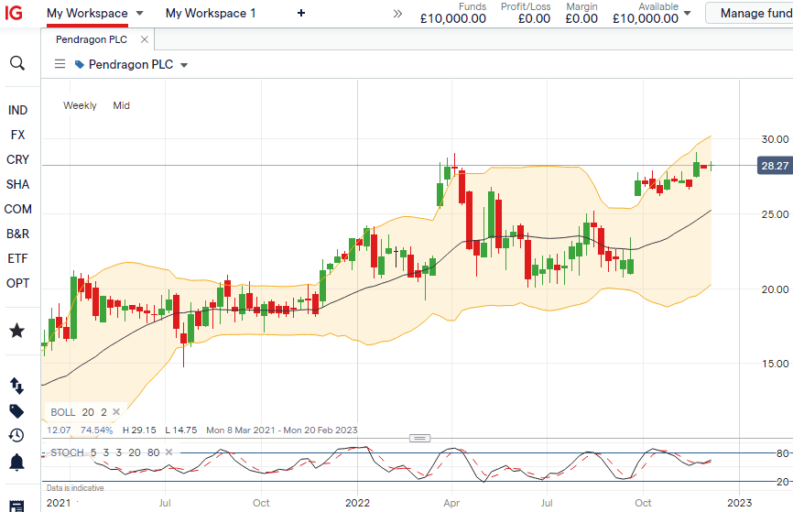Screen dimensions: 793x512
Task: Change the Weekly timeframe setting
Action: [x=79, y=105]
